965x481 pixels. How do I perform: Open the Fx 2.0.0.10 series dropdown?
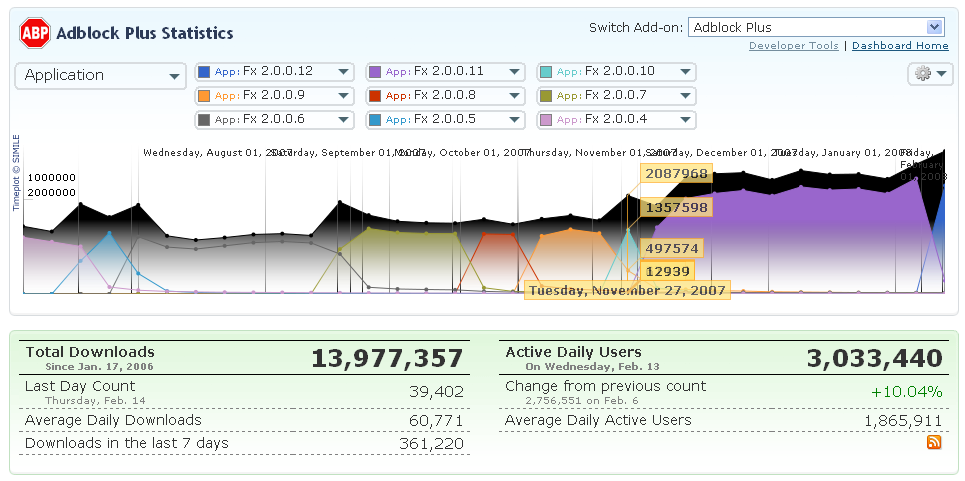pos(617,71)
